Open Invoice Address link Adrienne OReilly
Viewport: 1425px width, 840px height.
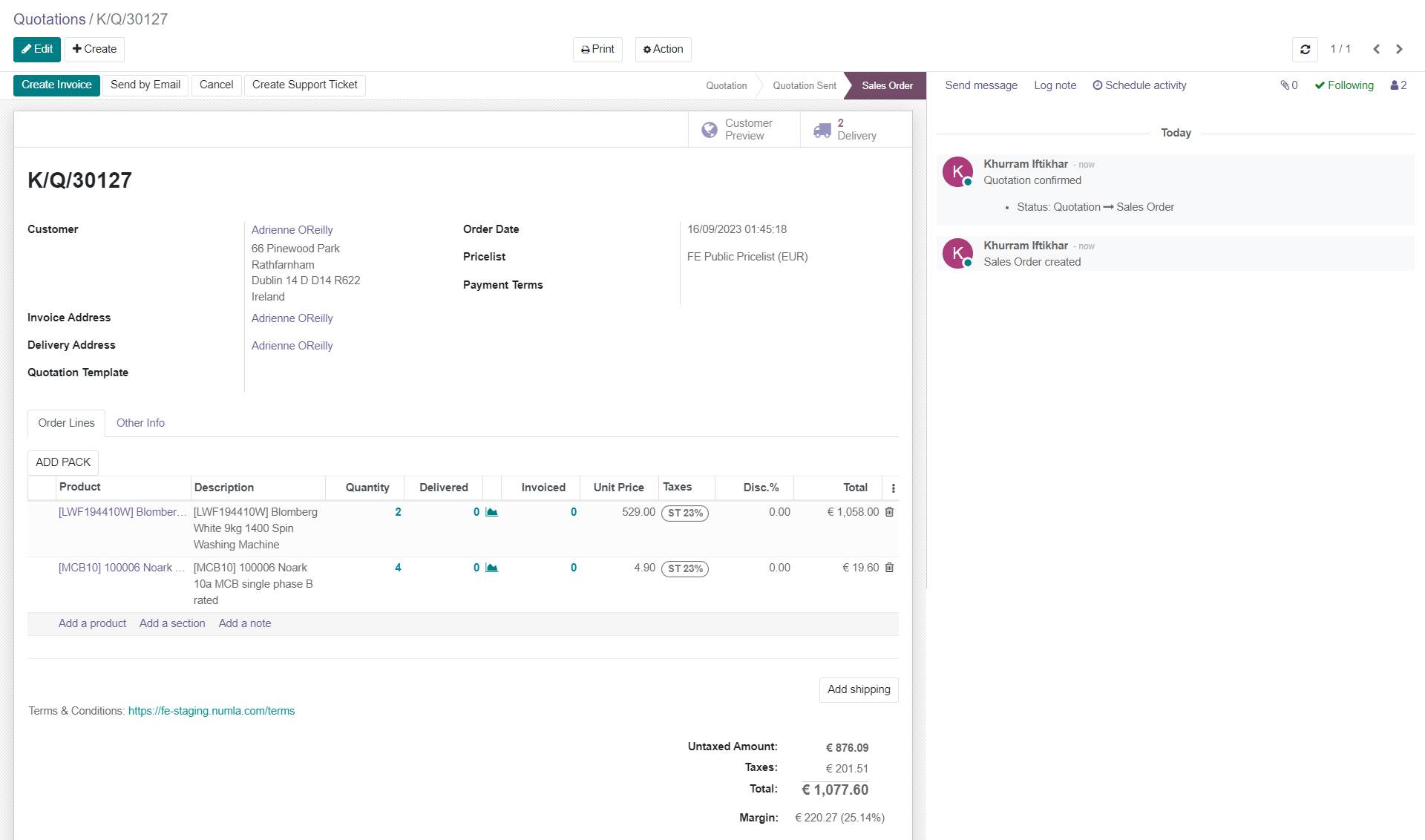click(292, 318)
